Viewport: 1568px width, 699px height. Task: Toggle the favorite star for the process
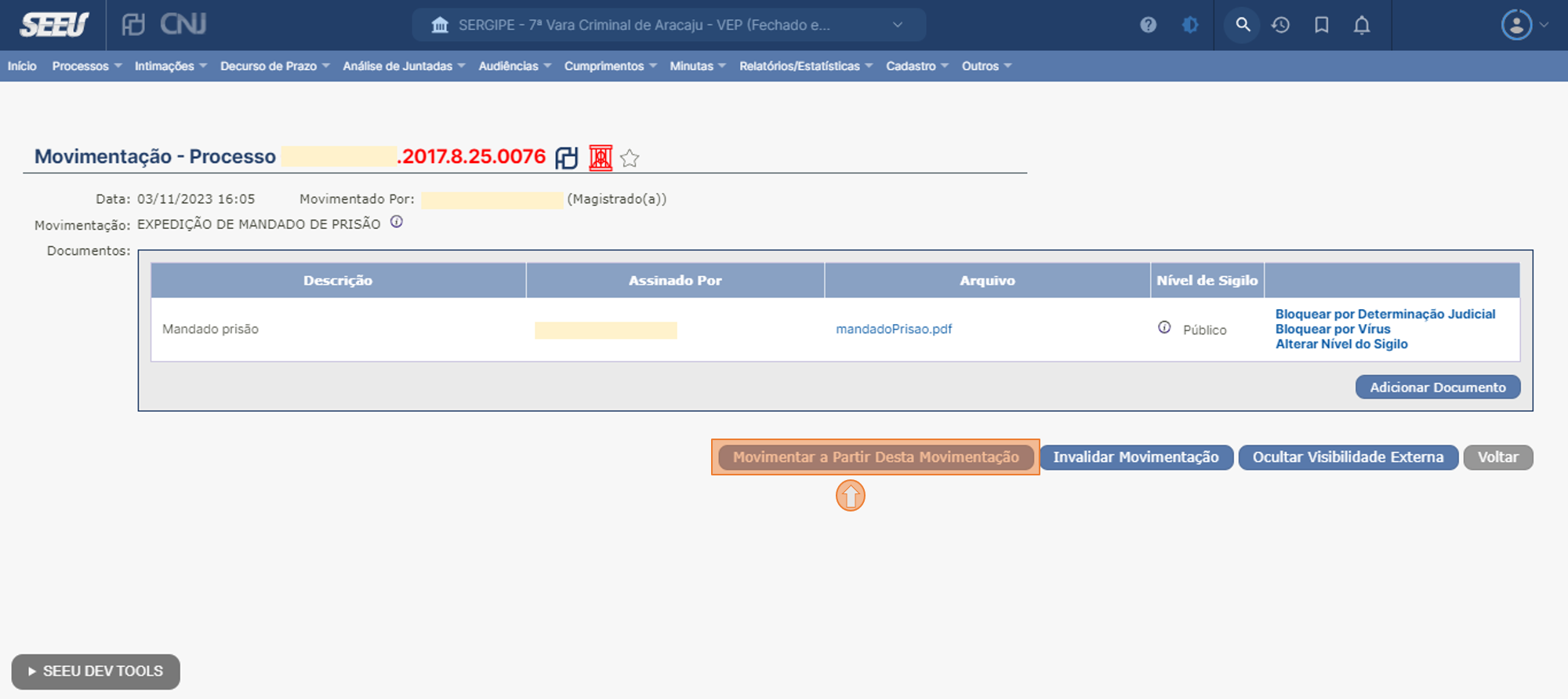[630, 158]
